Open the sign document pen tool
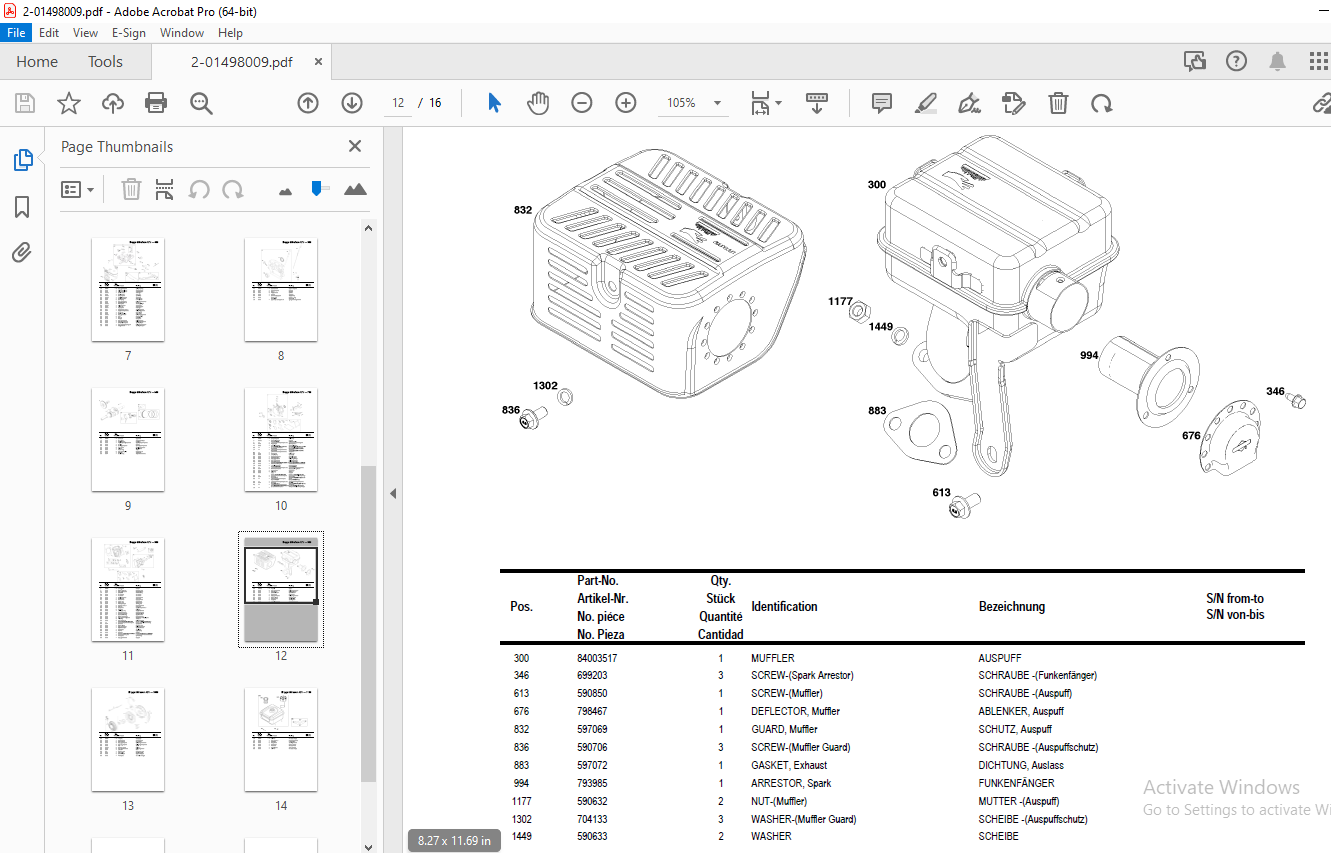 (x=969, y=103)
